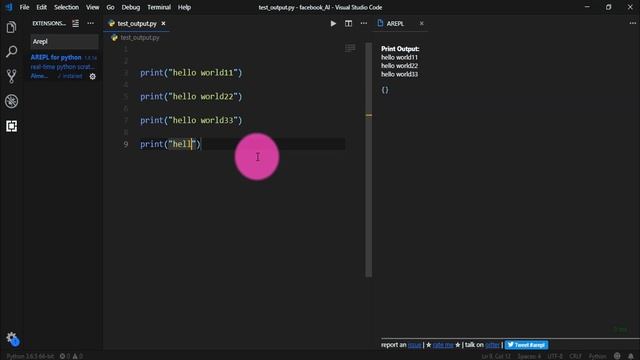This screenshot has height=360, width=640.
Task: Run Python file with play button
Action: coord(333,24)
